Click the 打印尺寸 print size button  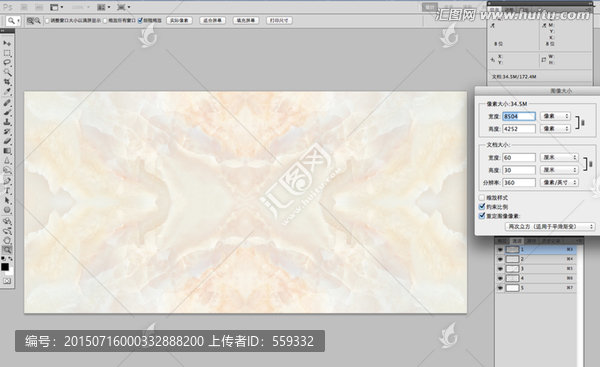pos(279,20)
